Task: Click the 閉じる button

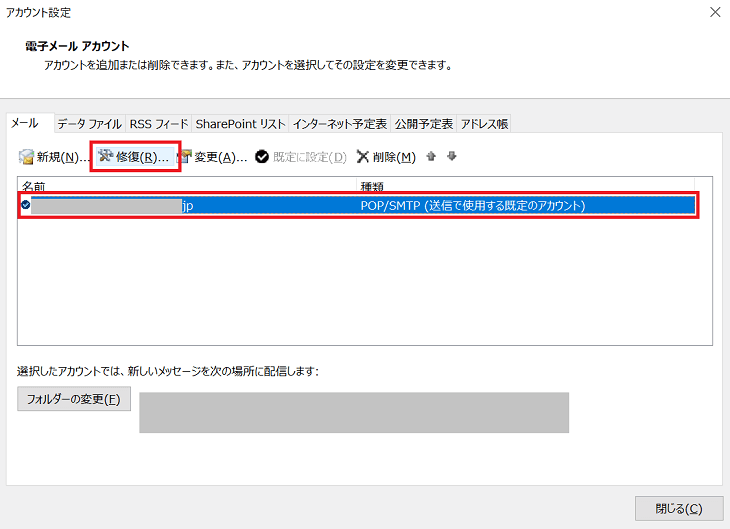Action: click(x=678, y=508)
